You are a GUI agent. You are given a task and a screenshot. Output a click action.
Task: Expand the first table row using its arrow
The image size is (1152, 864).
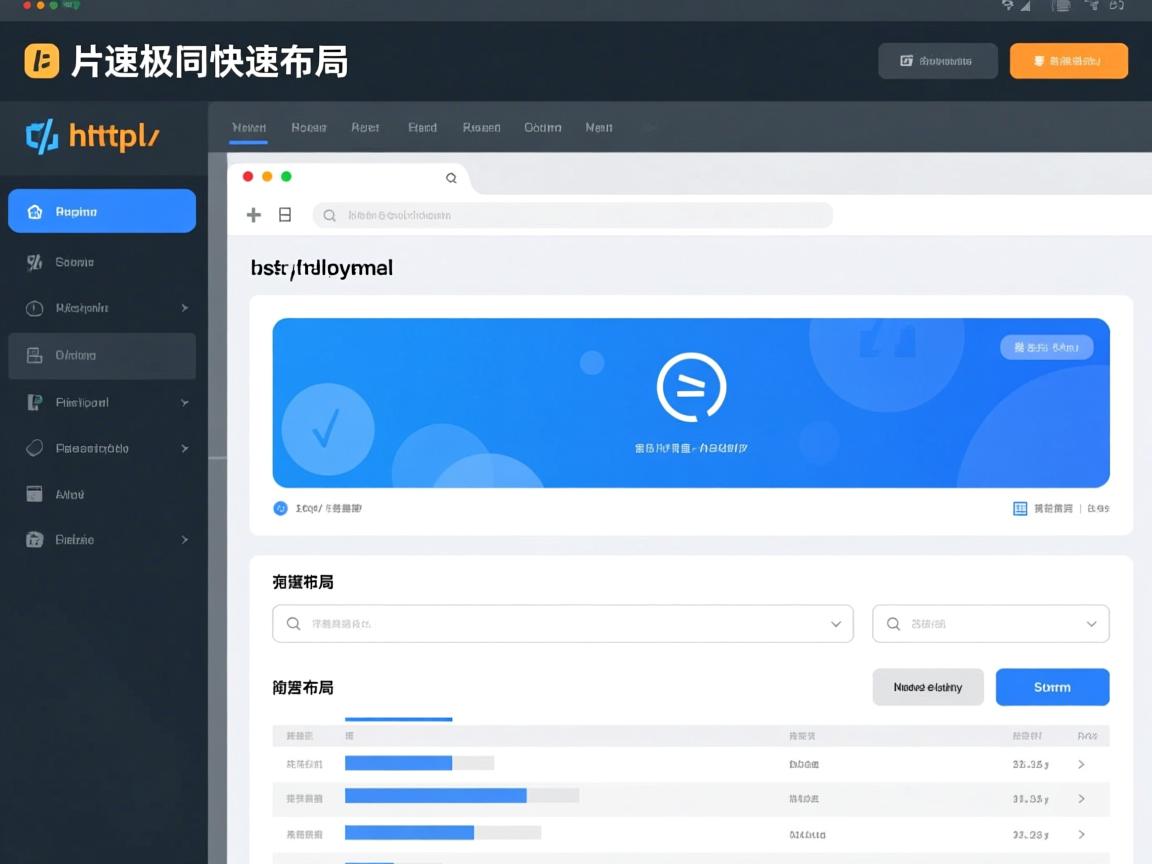click(x=1081, y=765)
